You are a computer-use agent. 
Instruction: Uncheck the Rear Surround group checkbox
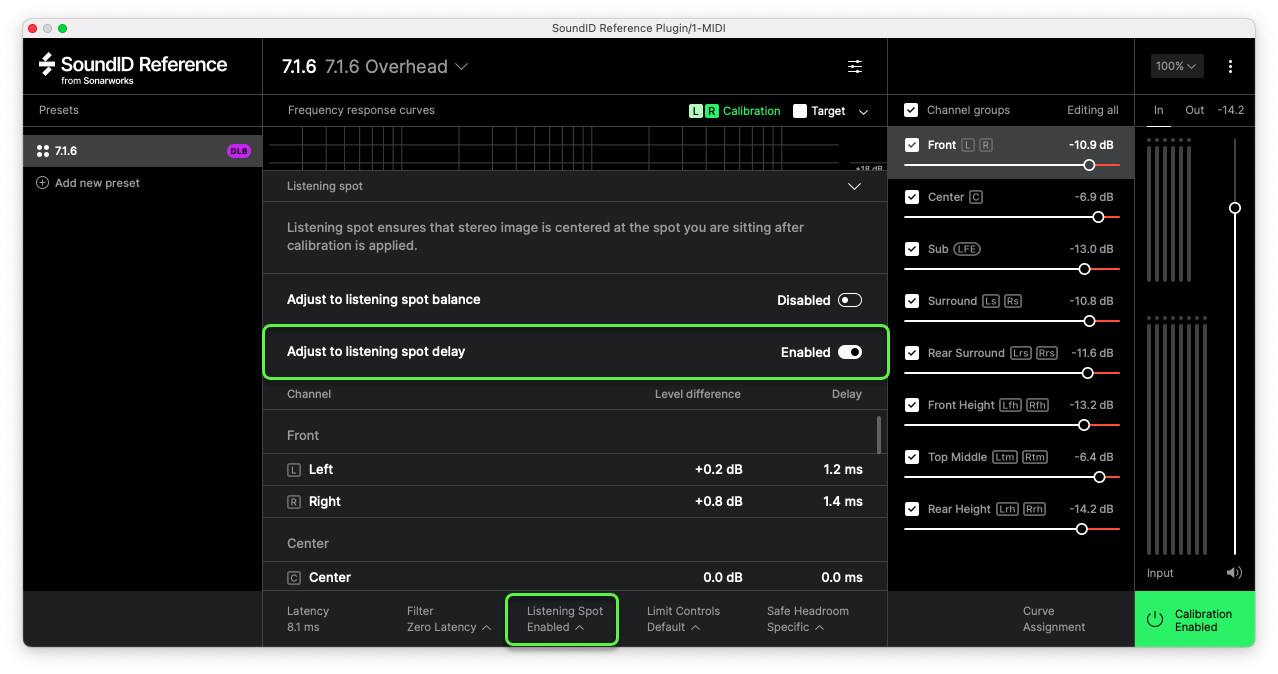[x=911, y=353]
